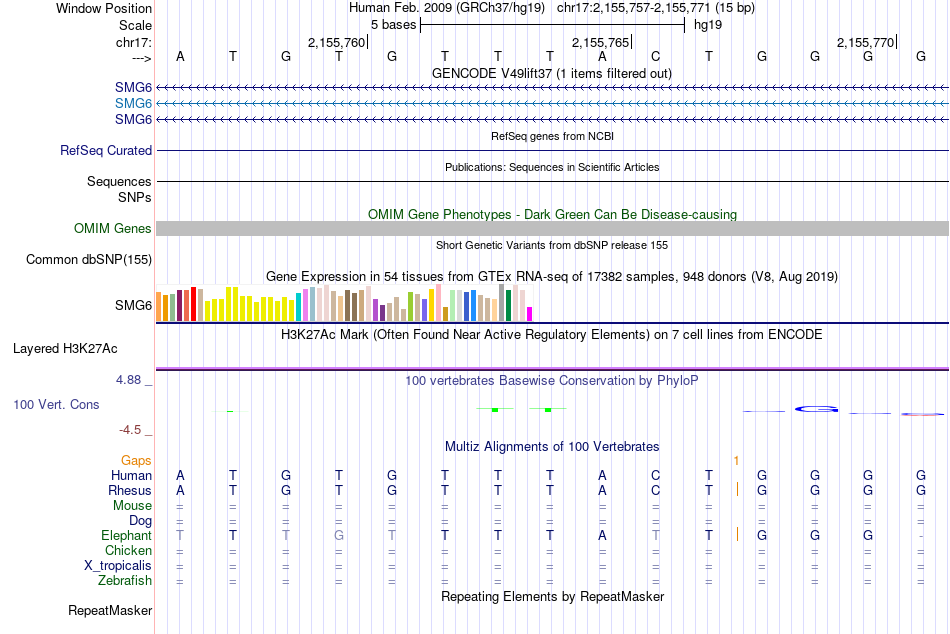The image size is (950, 634).
Task: Open the 'GENCODE V49lift37' track title
Action: click(x=552, y=73)
